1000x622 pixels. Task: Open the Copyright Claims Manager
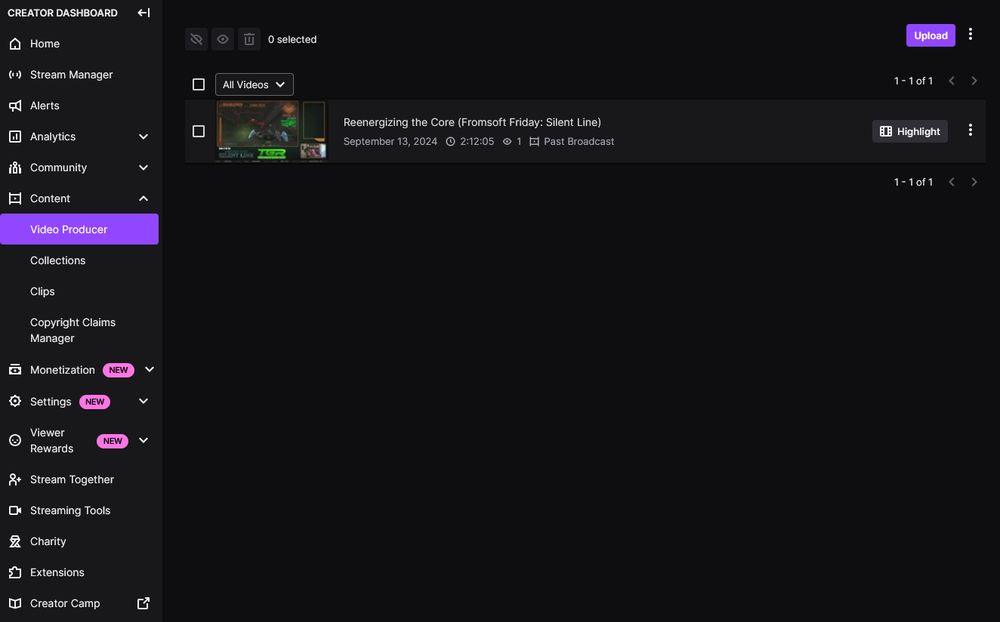pyautogui.click(x=73, y=329)
